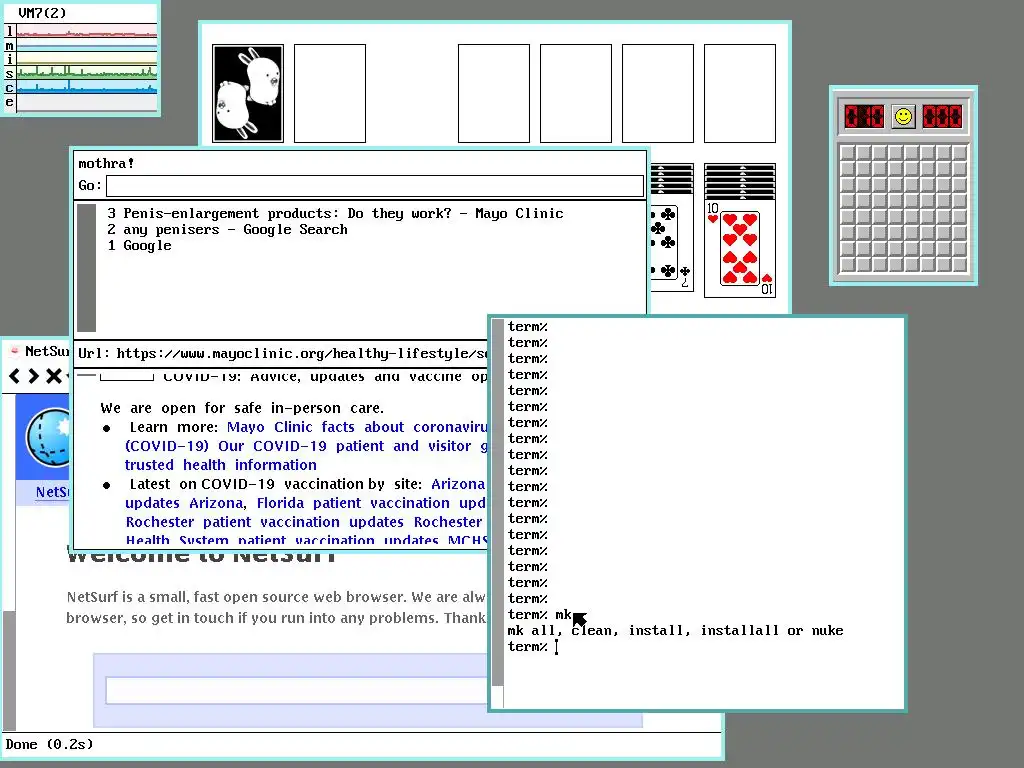Click the Minesweeper mine counter display
Image resolution: width=1024 pixels, height=768 pixels.
(864, 117)
